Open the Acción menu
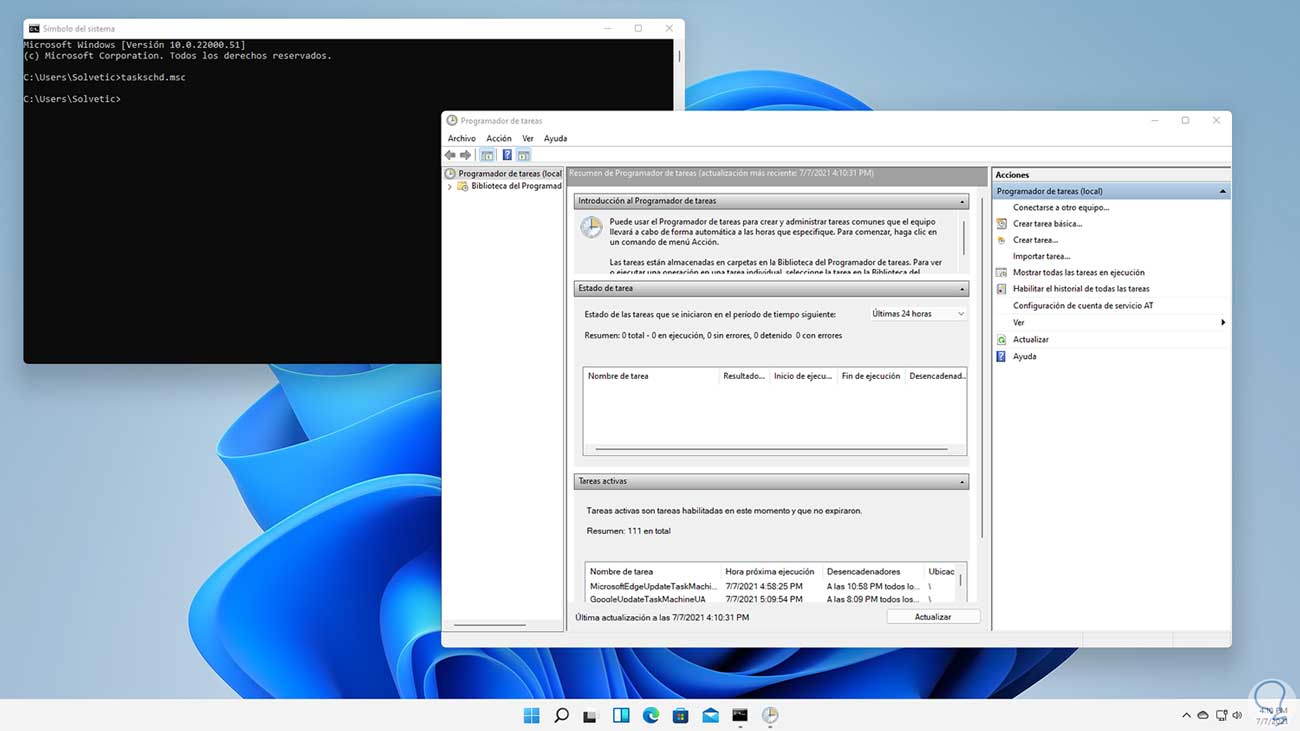Viewport: 1300px width, 731px height. pyautogui.click(x=498, y=139)
